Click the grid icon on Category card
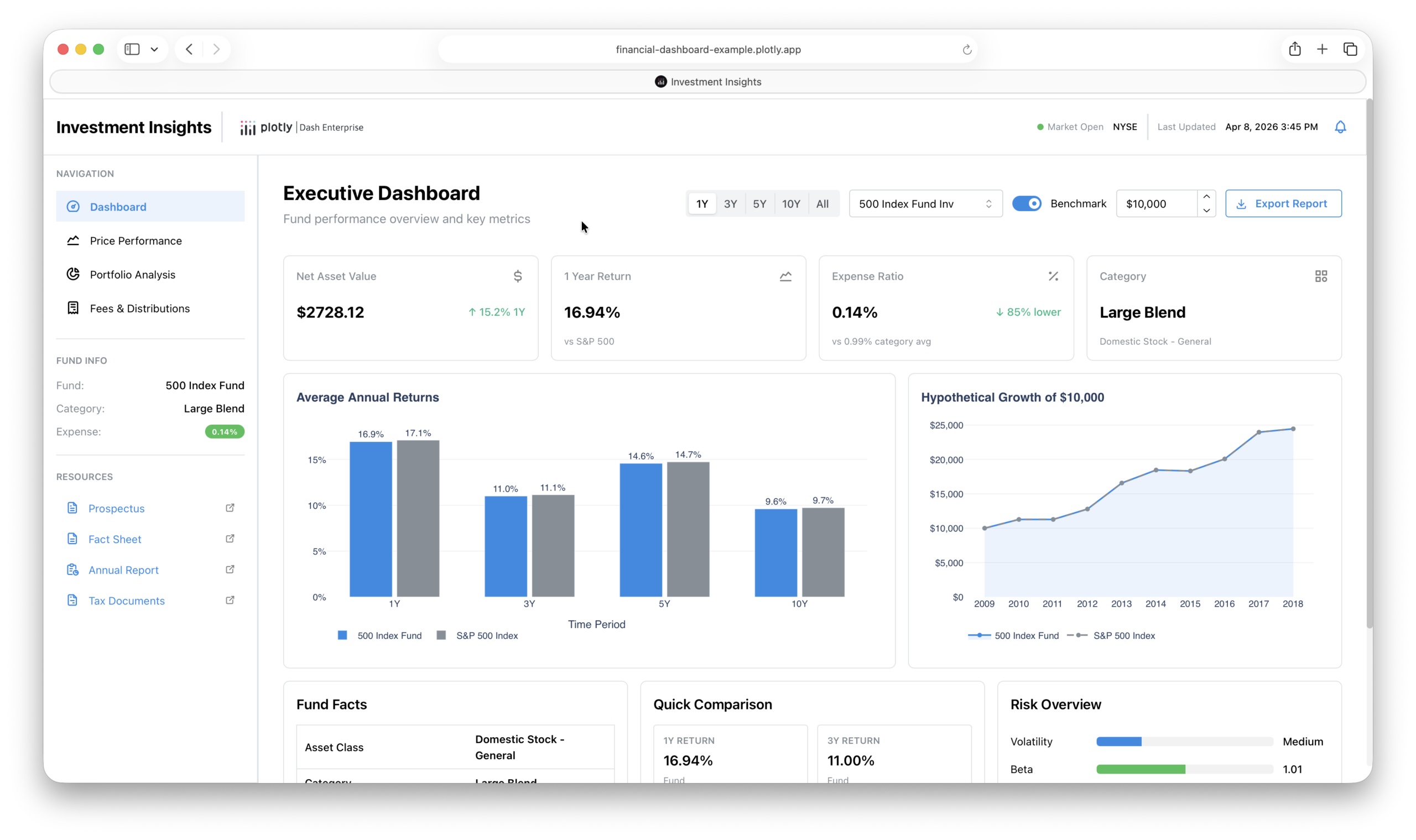Screen dimensions: 1416x840 (1321, 276)
